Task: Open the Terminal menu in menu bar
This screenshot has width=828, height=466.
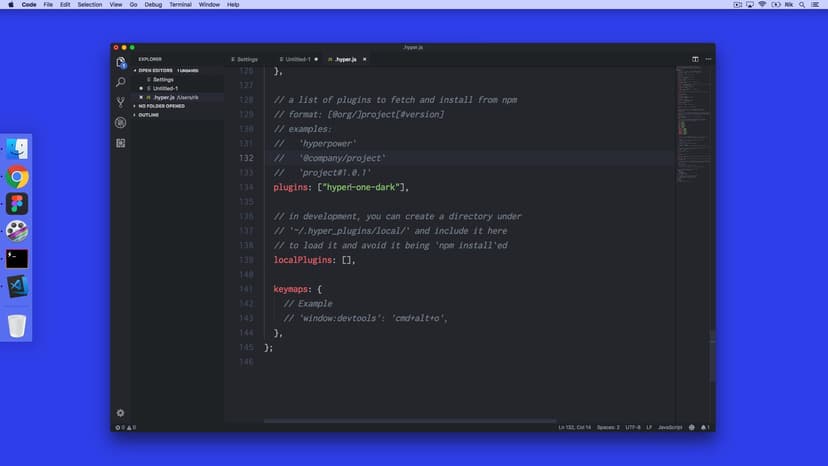Action: pos(180,5)
